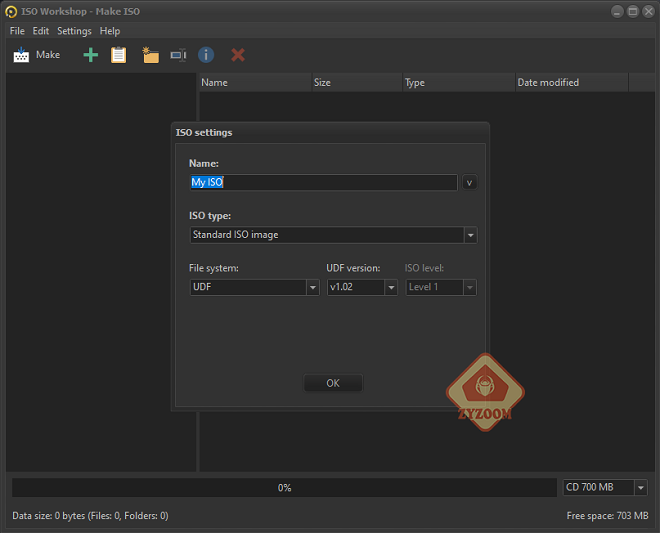Click the v button beside Name field
Screen dimensions: 660x533
[469, 183]
